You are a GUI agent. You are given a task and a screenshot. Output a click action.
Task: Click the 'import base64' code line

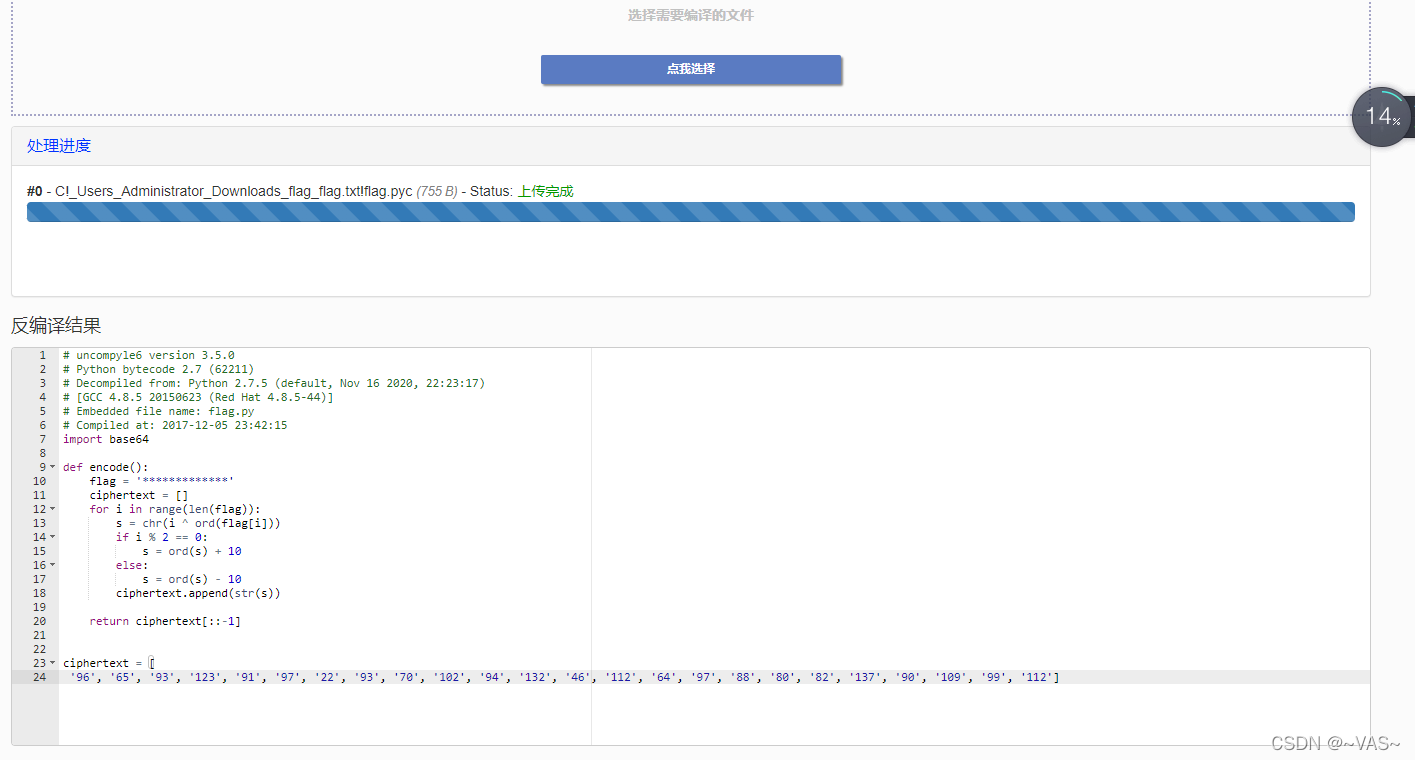coord(106,439)
